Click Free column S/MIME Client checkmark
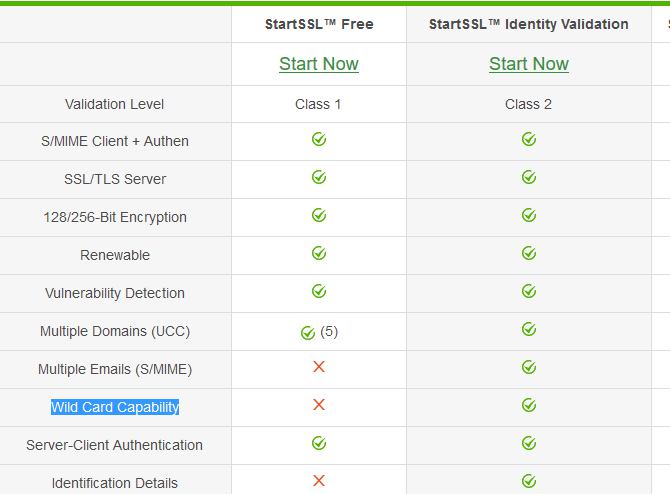 [x=319, y=140]
